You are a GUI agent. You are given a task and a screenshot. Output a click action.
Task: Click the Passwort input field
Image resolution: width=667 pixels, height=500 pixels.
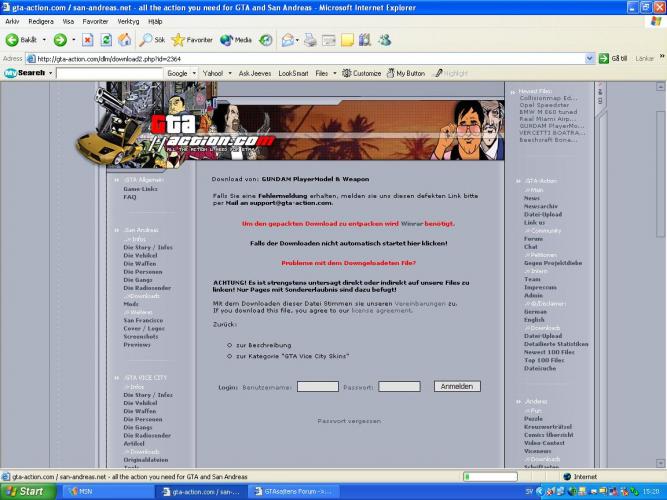click(x=399, y=386)
